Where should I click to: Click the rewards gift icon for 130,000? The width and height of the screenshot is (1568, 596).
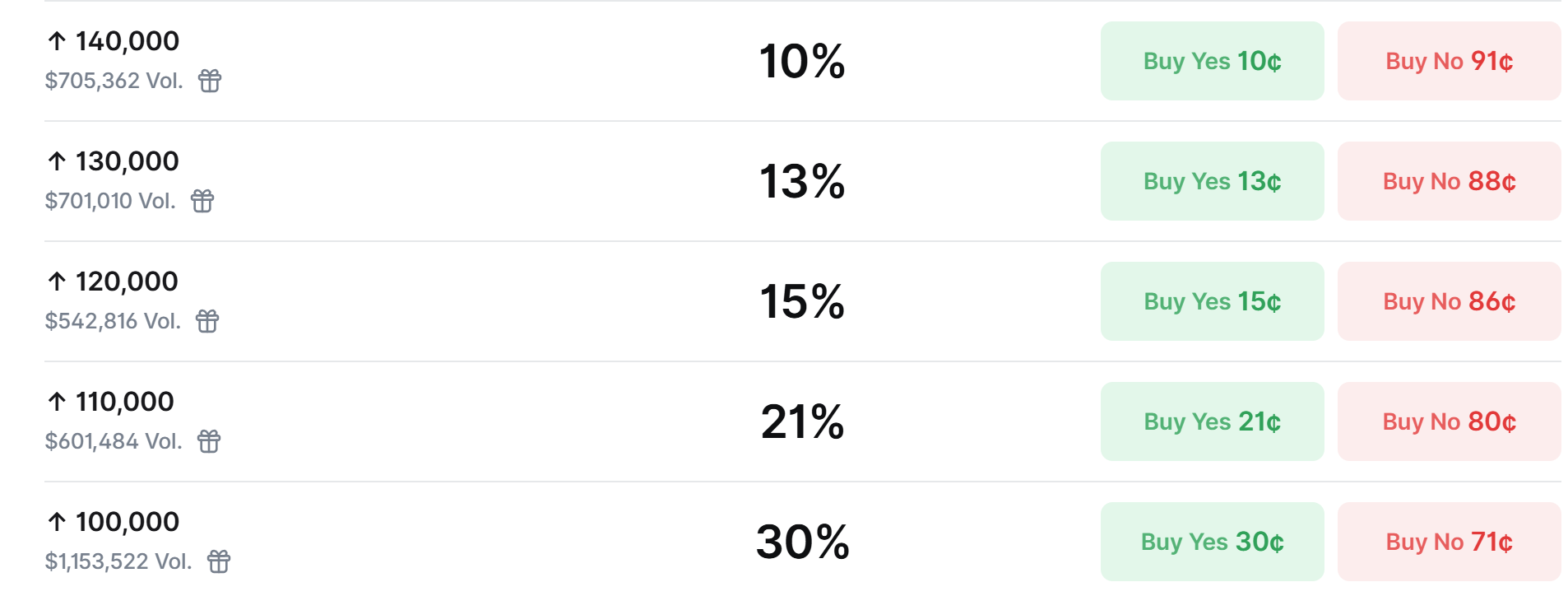pyautogui.click(x=202, y=201)
